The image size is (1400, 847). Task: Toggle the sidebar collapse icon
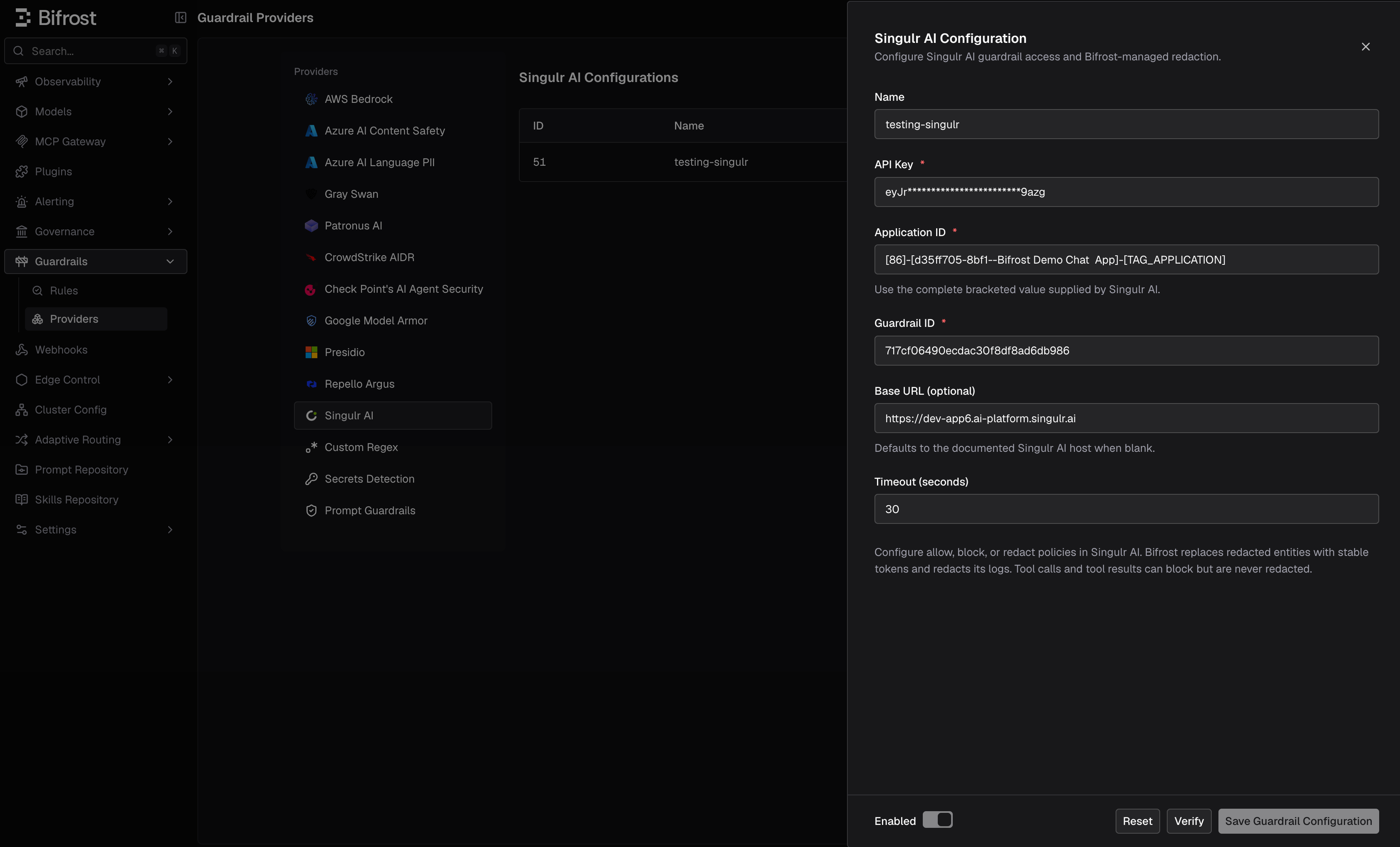[x=181, y=17]
